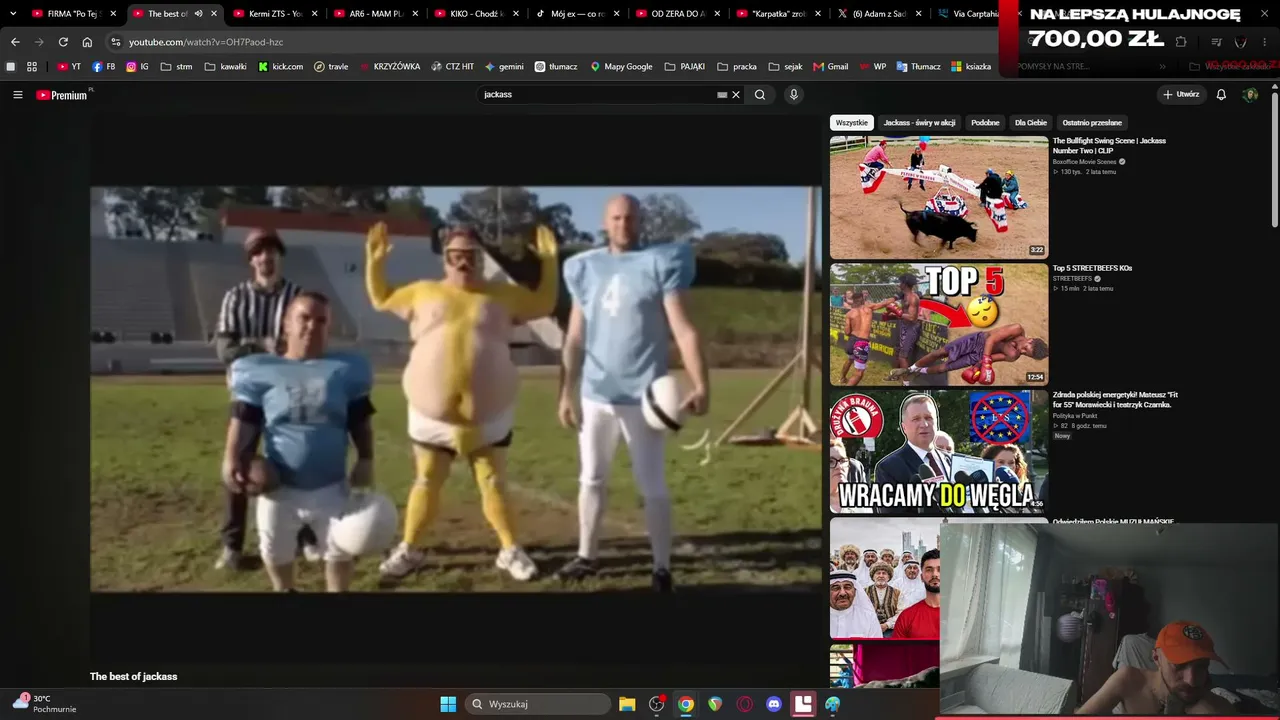Mute the playing 'The best of' tab

click(x=198, y=14)
